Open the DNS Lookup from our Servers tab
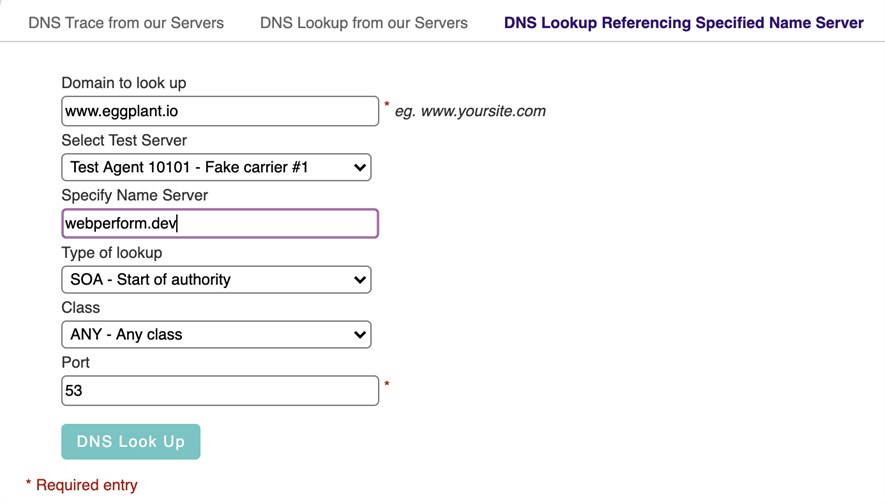This screenshot has height=503, width=885. click(x=363, y=23)
